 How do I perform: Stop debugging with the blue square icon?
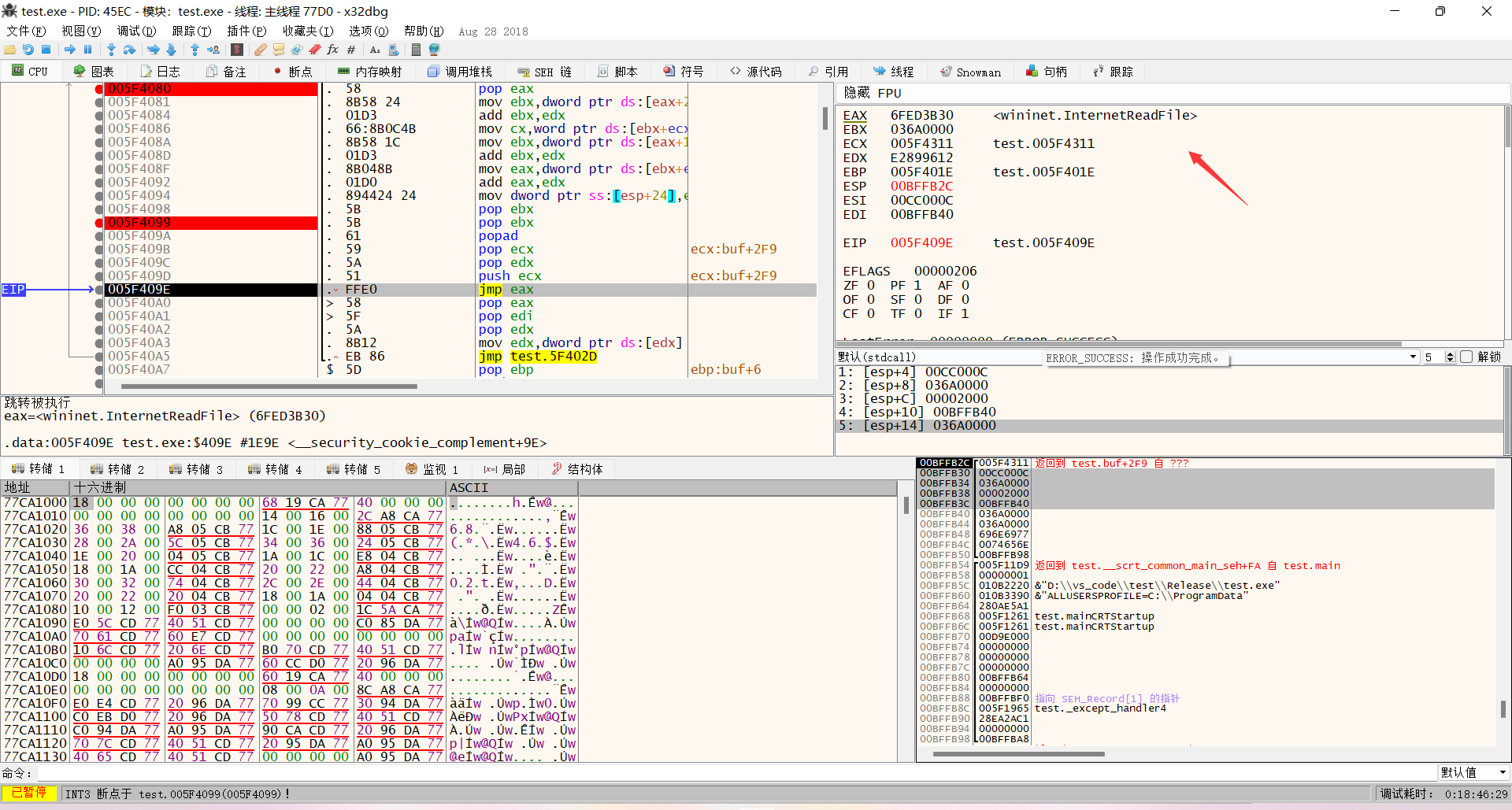point(46,50)
